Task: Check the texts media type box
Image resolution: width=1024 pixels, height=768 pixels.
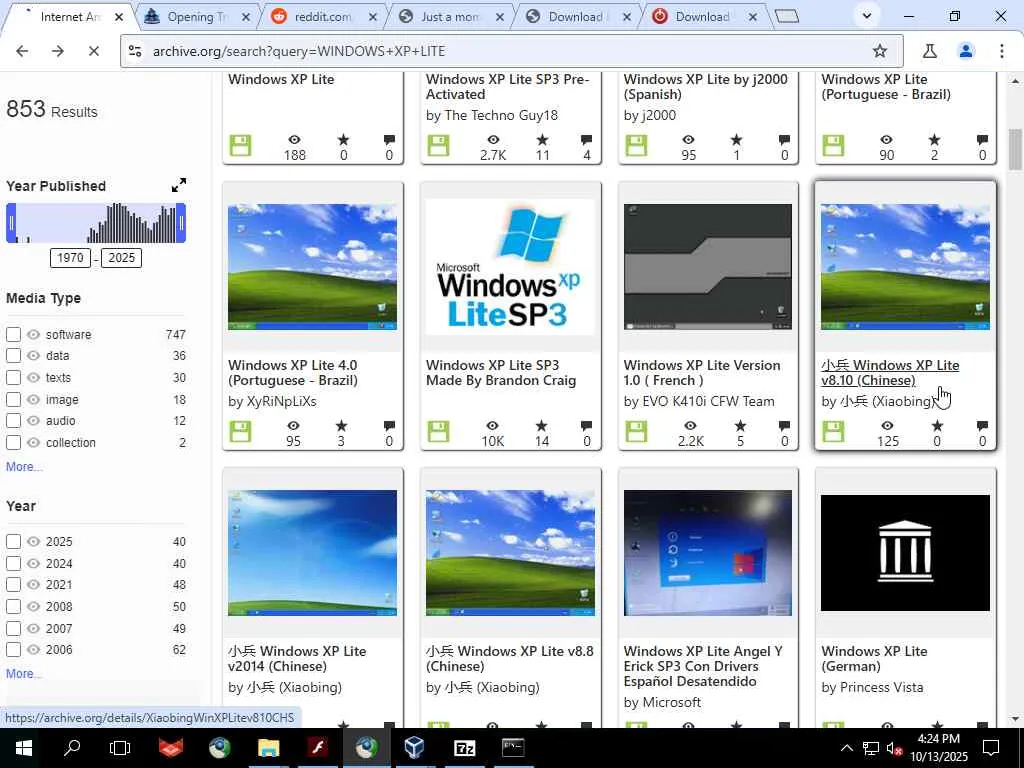Action: point(13,377)
